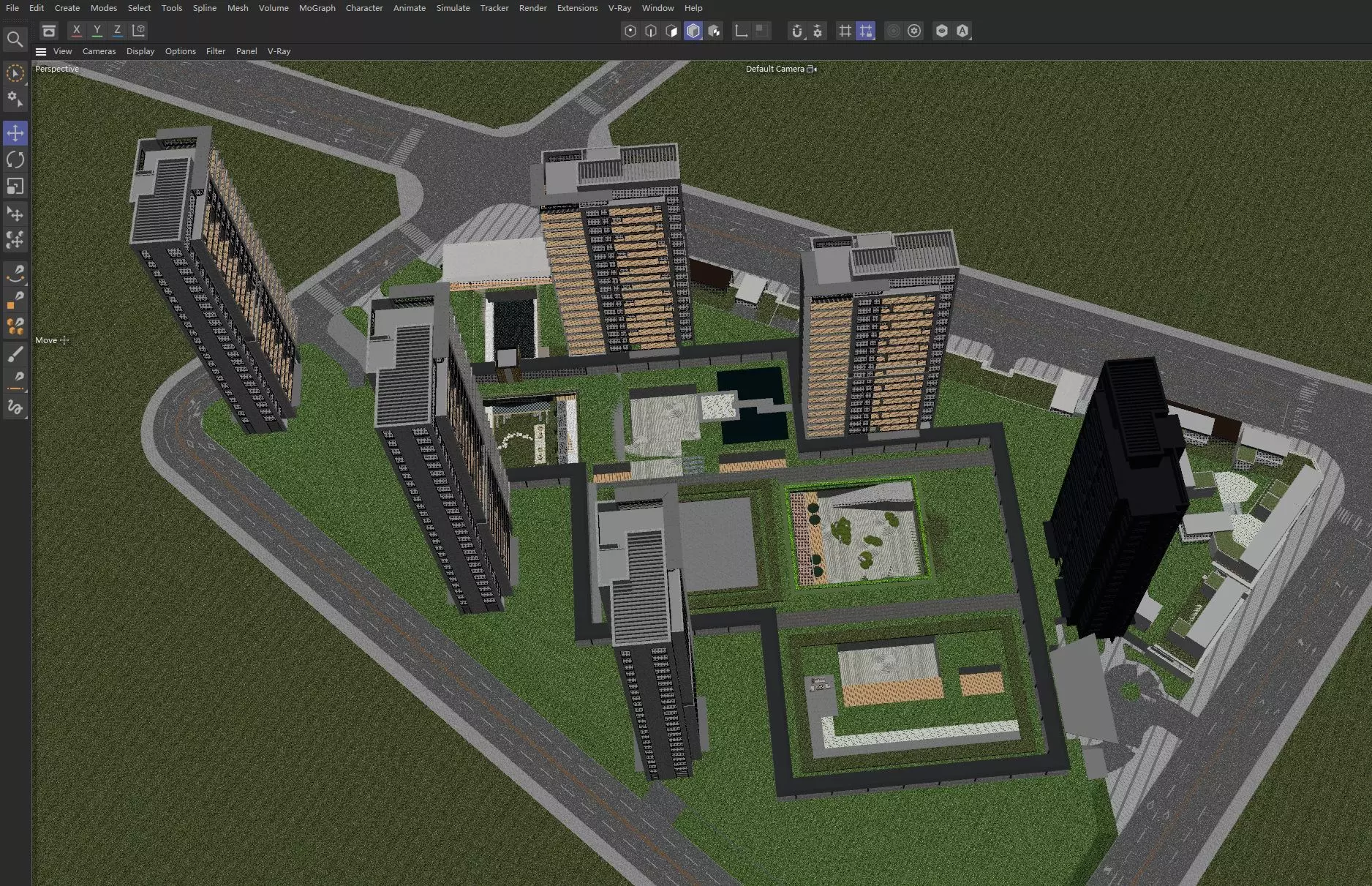Select the Guide line pen tool
This screenshot has width=1372, height=886.
tap(15, 380)
